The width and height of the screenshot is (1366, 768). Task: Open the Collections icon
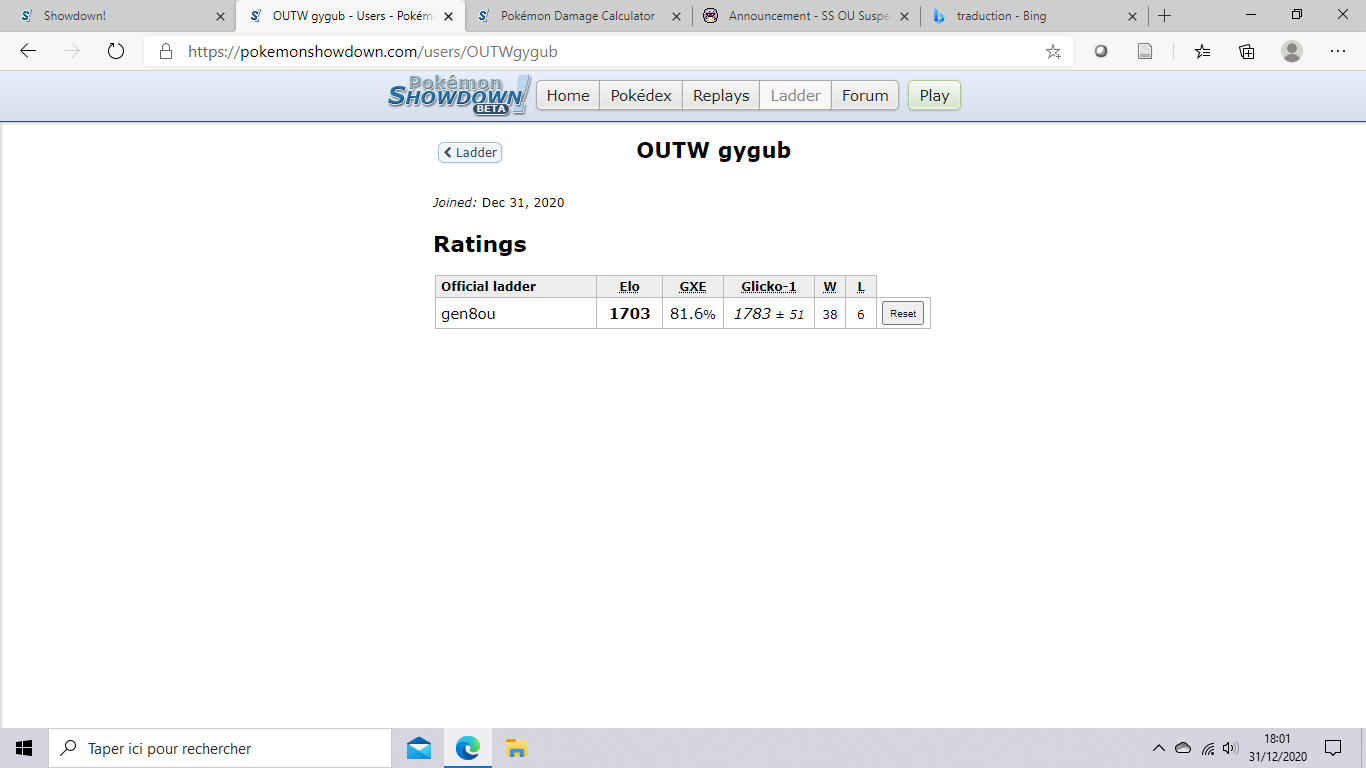click(x=1246, y=51)
